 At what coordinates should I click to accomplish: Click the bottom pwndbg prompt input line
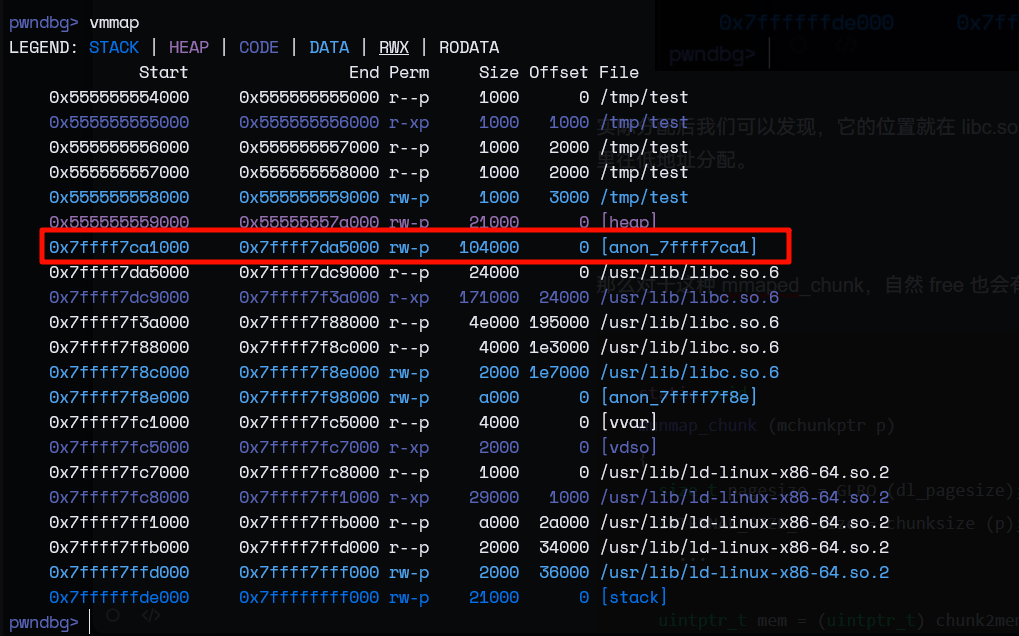pos(300,622)
